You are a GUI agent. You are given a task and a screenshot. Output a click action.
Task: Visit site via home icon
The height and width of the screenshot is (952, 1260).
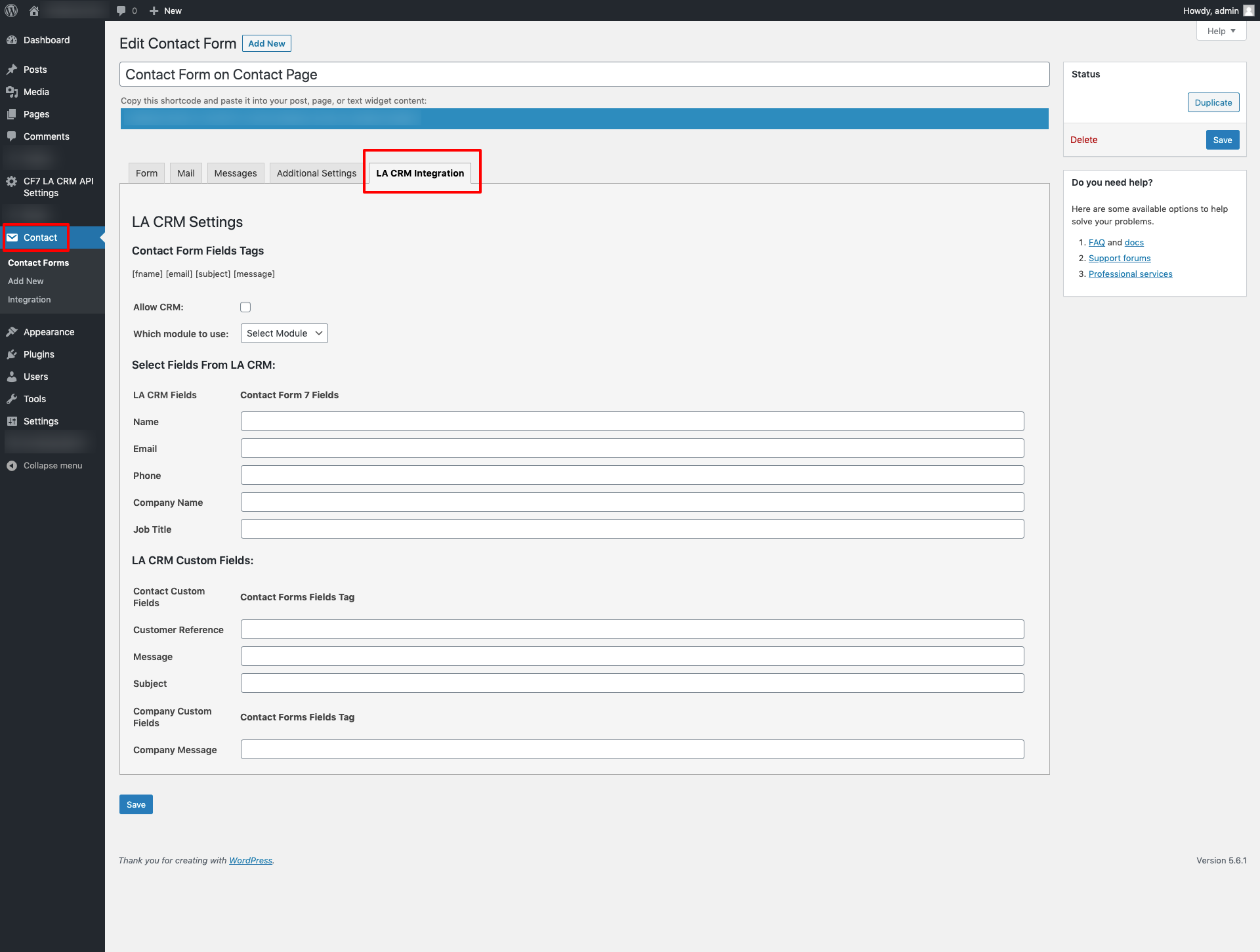coord(34,10)
